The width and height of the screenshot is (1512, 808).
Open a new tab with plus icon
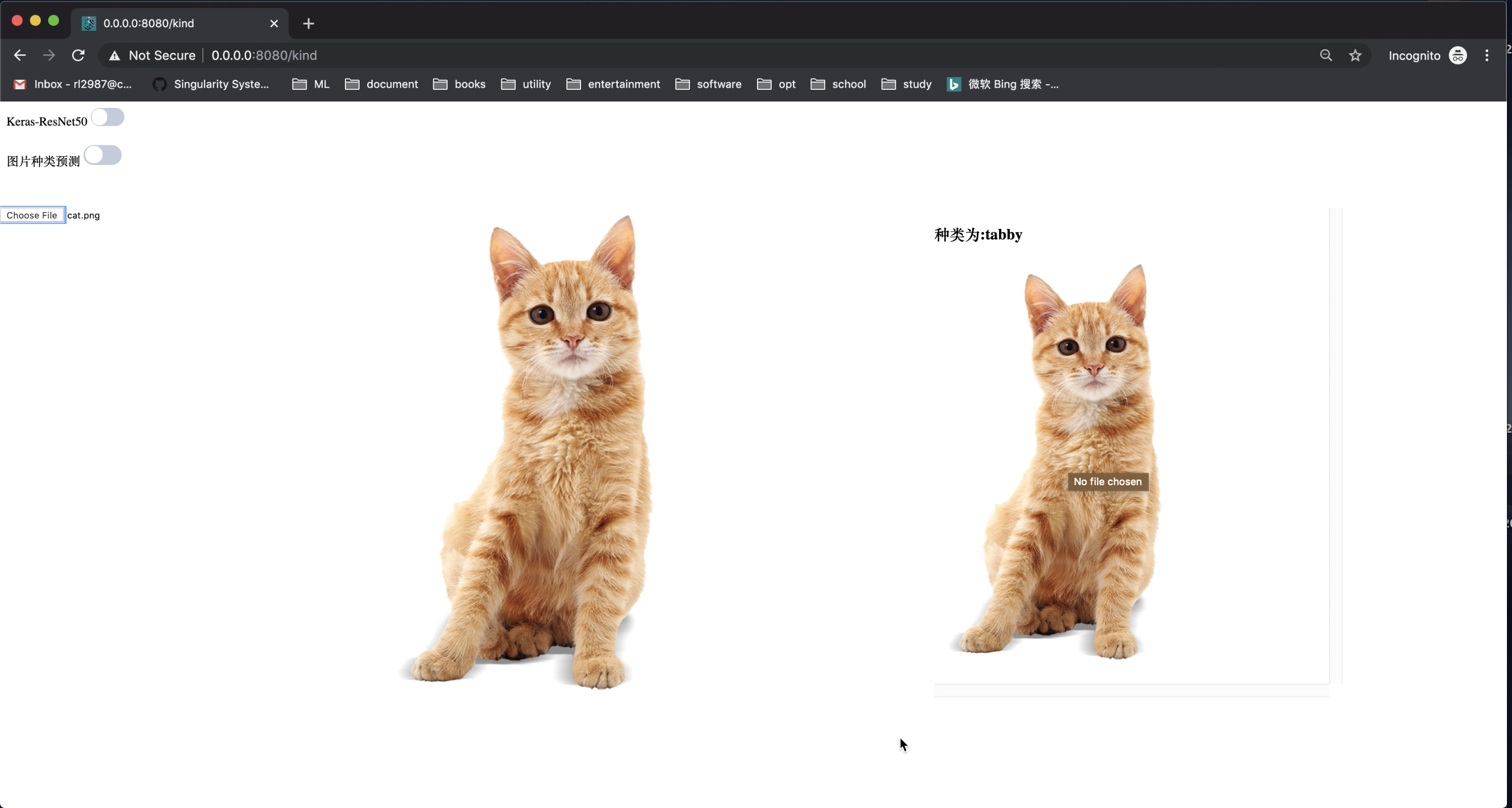tap(309, 24)
